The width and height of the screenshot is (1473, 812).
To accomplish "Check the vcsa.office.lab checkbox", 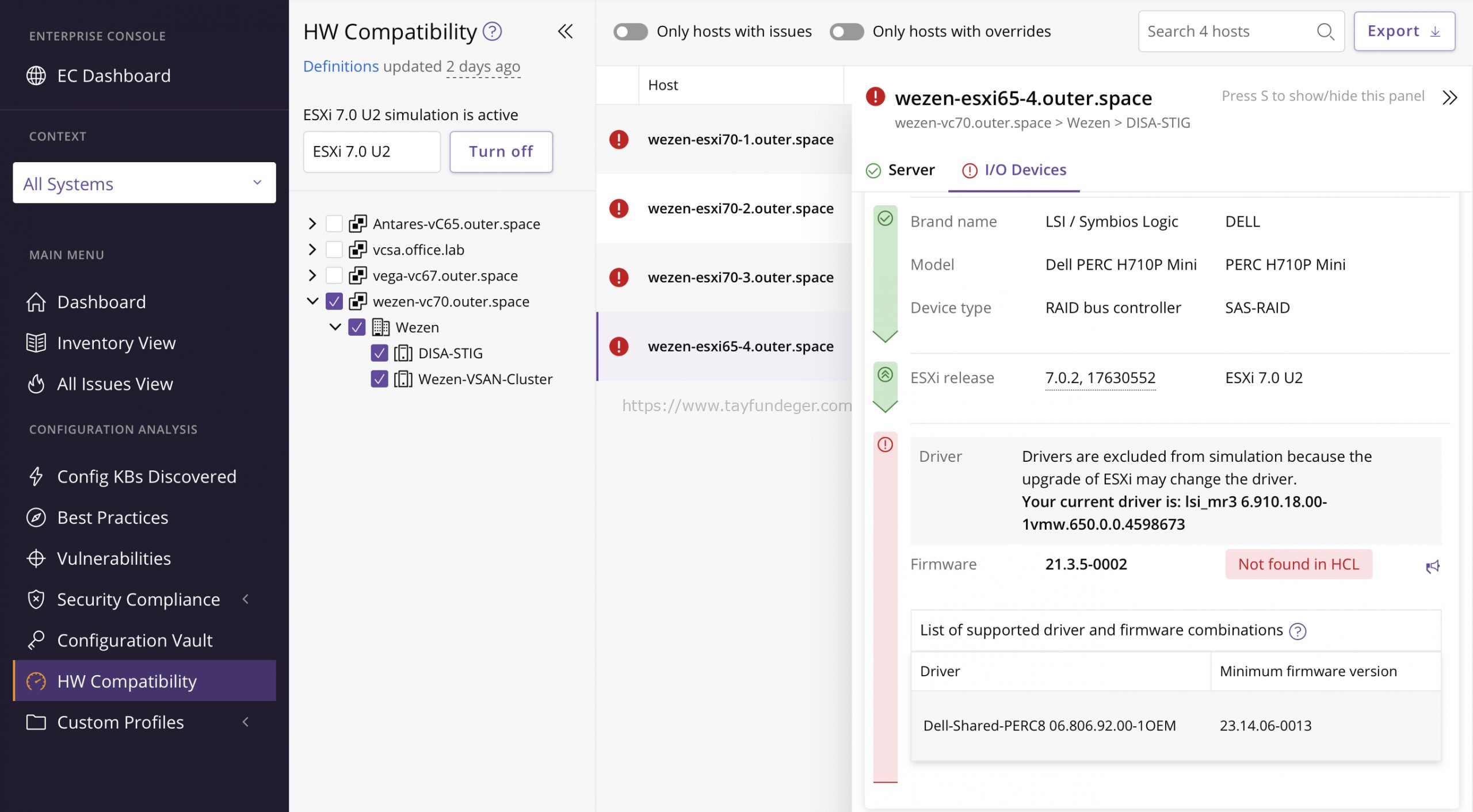I will tap(334, 250).
